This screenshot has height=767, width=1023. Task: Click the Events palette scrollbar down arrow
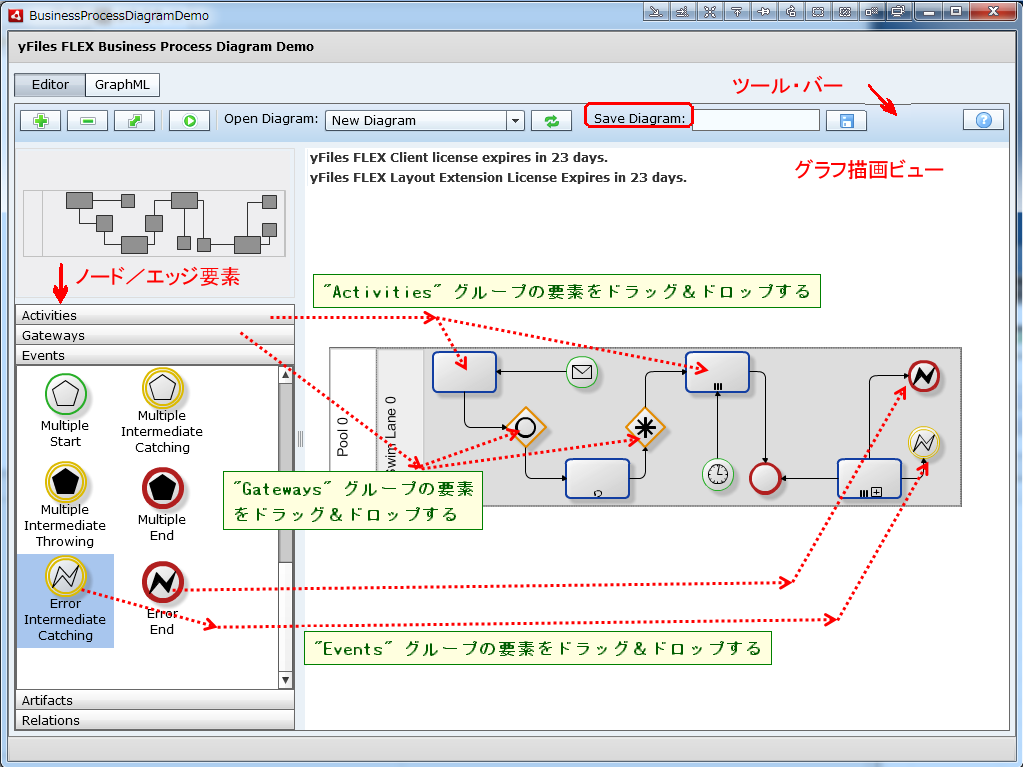[285, 680]
